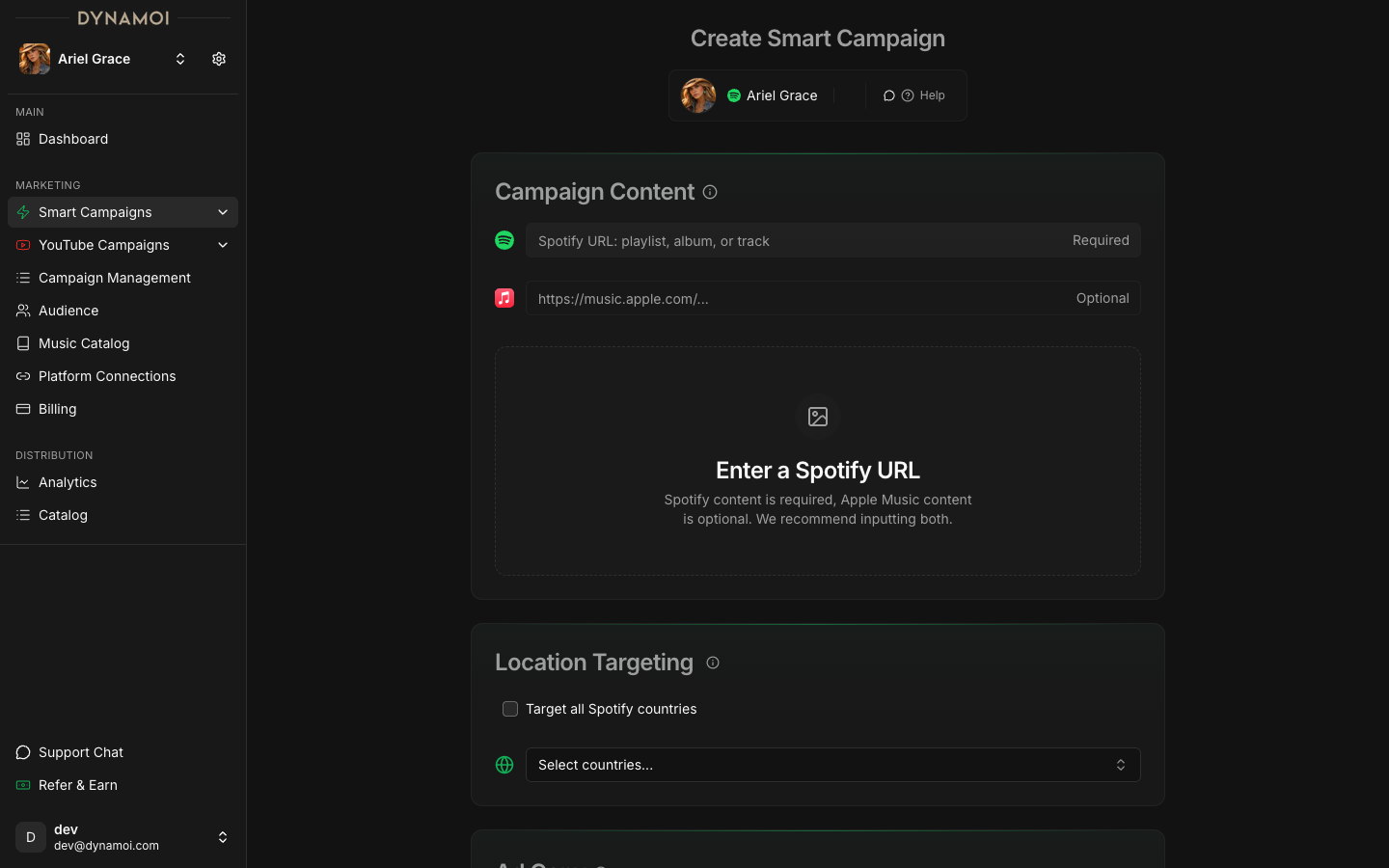Open Campaign Management page
Image resolution: width=1389 pixels, height=868 pixels.
[x=114, y=278]
